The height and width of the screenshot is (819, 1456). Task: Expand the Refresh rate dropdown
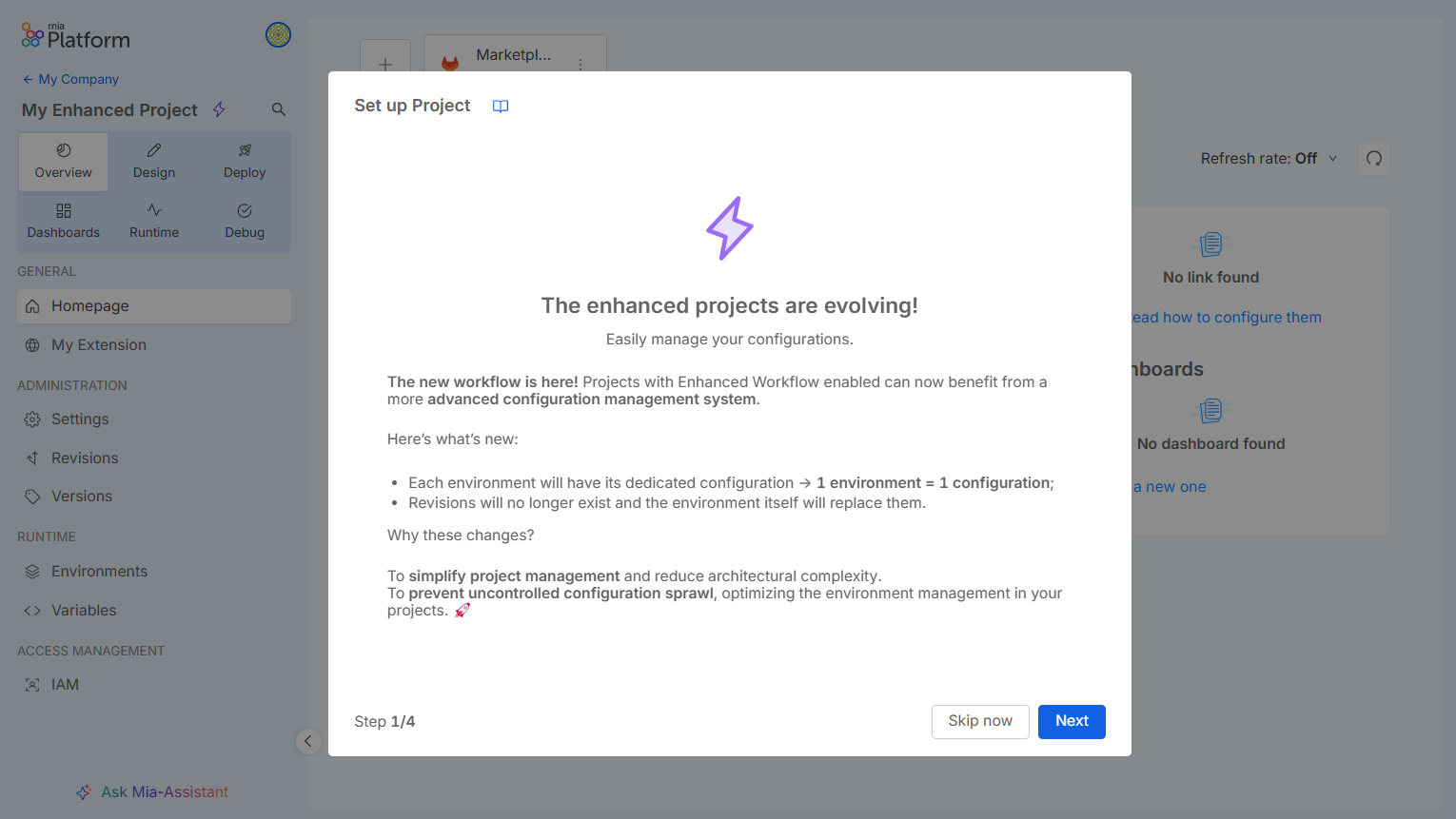click(1269, 159)
